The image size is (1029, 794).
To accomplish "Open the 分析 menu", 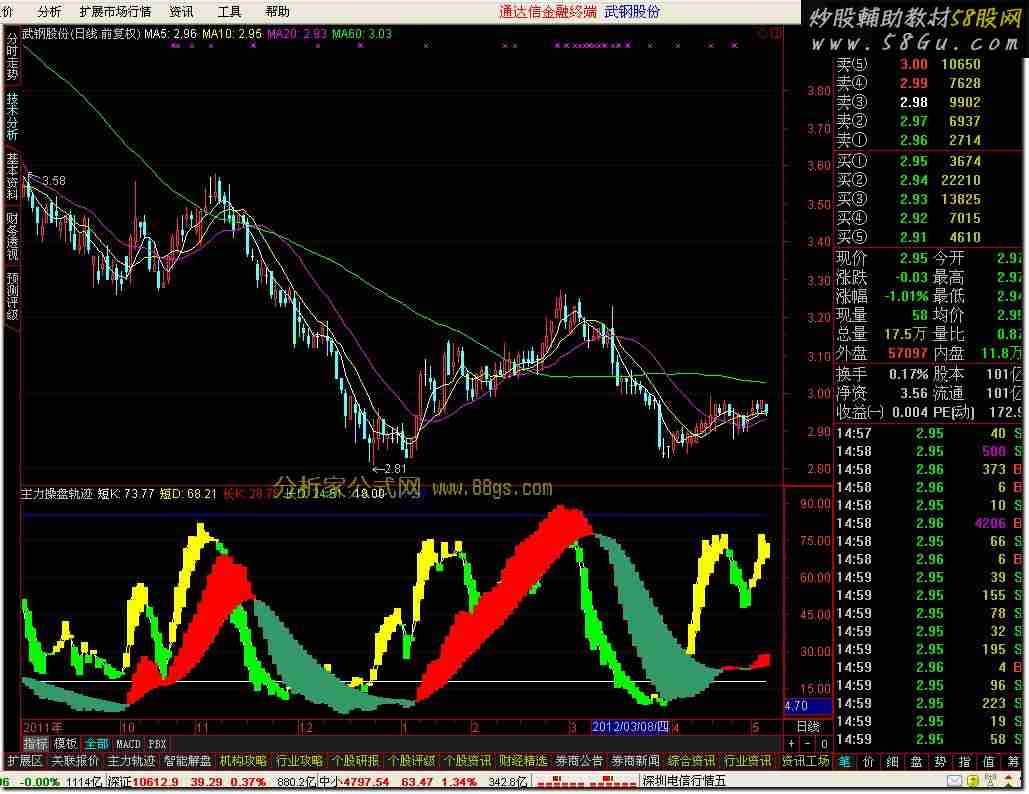I will [x=48, y=12].
